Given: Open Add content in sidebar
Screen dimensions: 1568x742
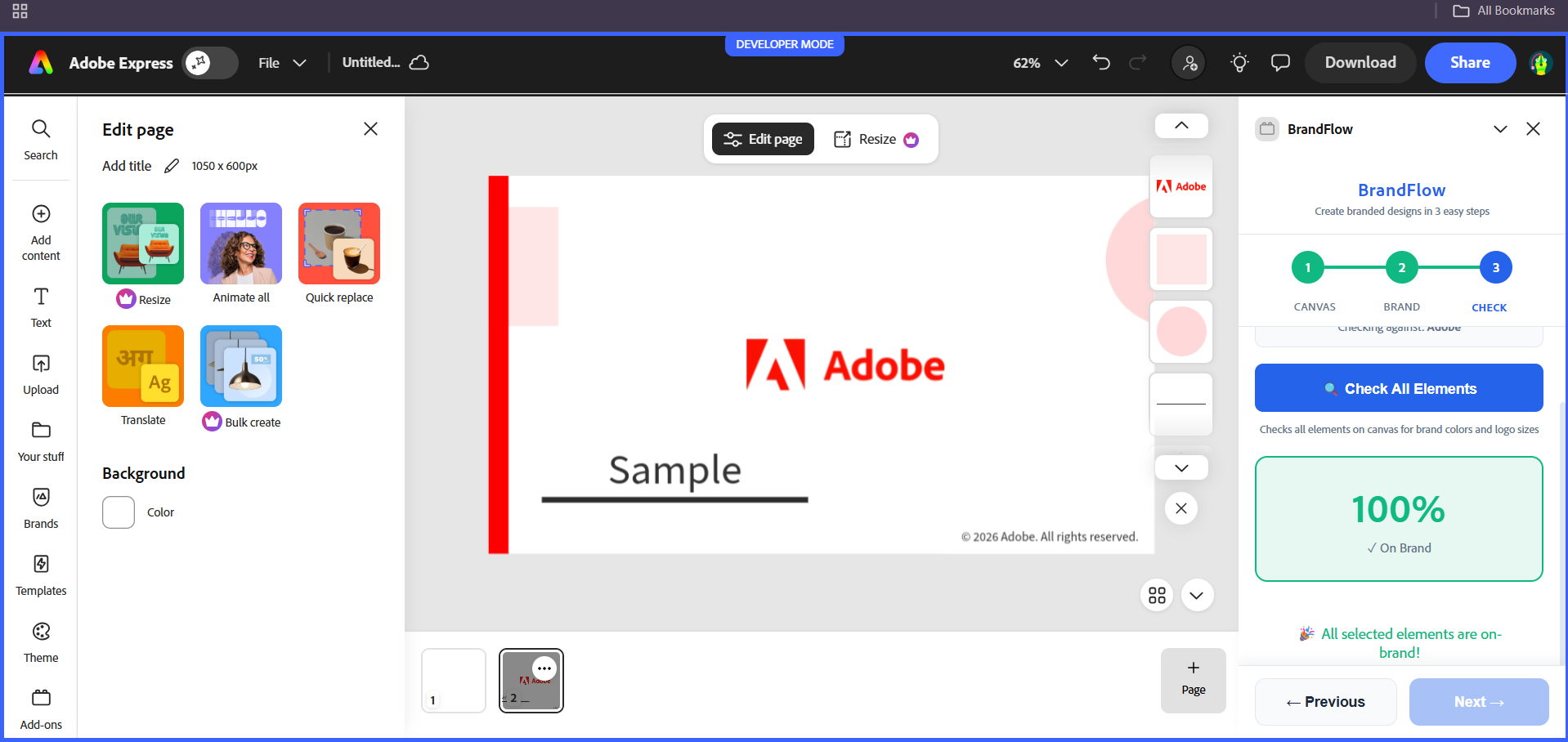Looking at the screenshot, I should click(41, 233).
